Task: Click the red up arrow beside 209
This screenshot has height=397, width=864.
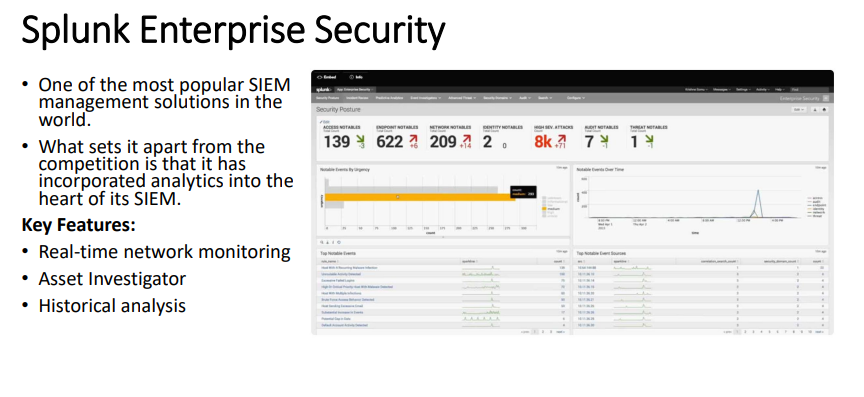Action: pyautogui.click(x=466, y=140)
